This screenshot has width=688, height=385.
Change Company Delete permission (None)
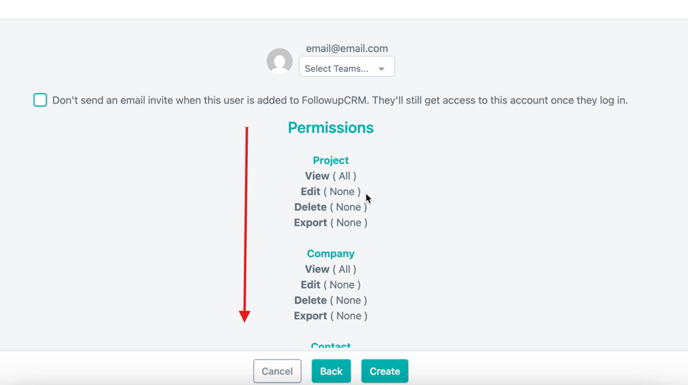[330, 301]
